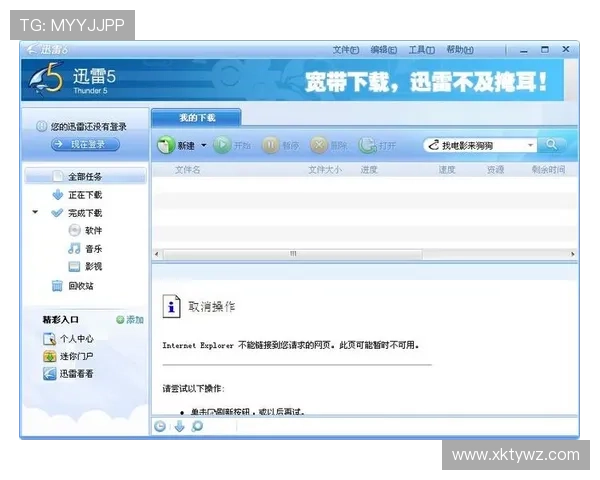
Task: Open the 编辑(E) menu
Action: tap(383, 50)
